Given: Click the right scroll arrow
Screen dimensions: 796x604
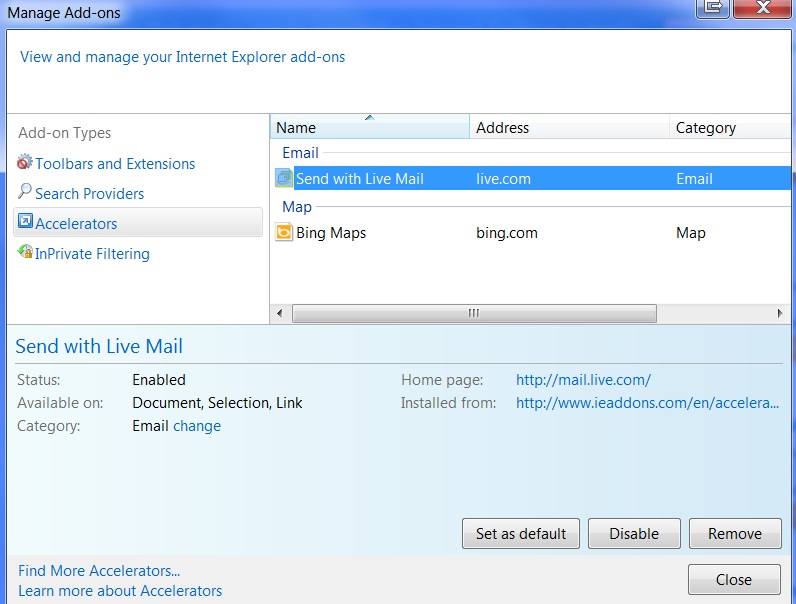Looking at the screenshot, I should click(780, 313).
